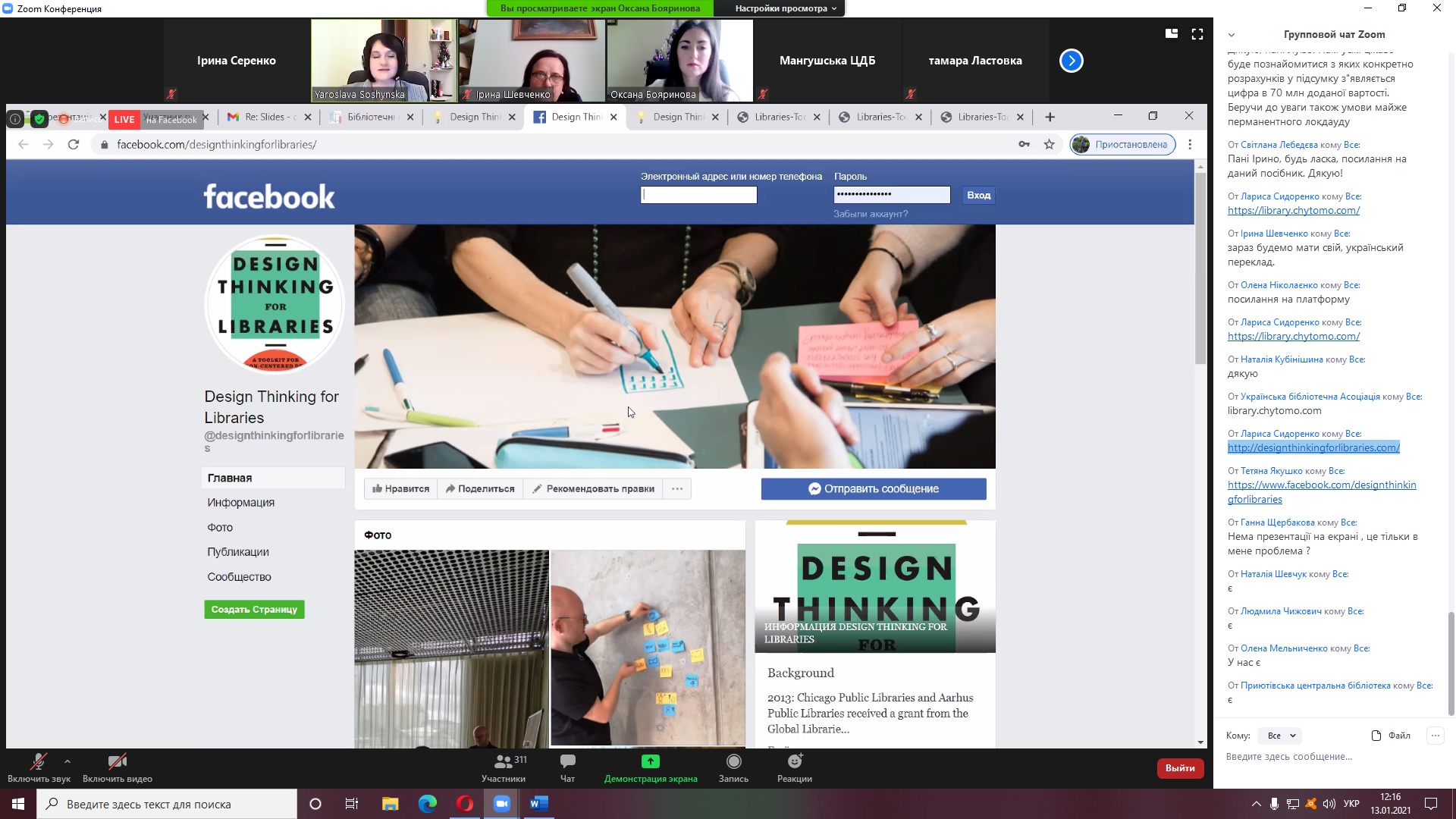Open Word from taskbar
The image size is (1456, 819).
(x=539, y=804)
